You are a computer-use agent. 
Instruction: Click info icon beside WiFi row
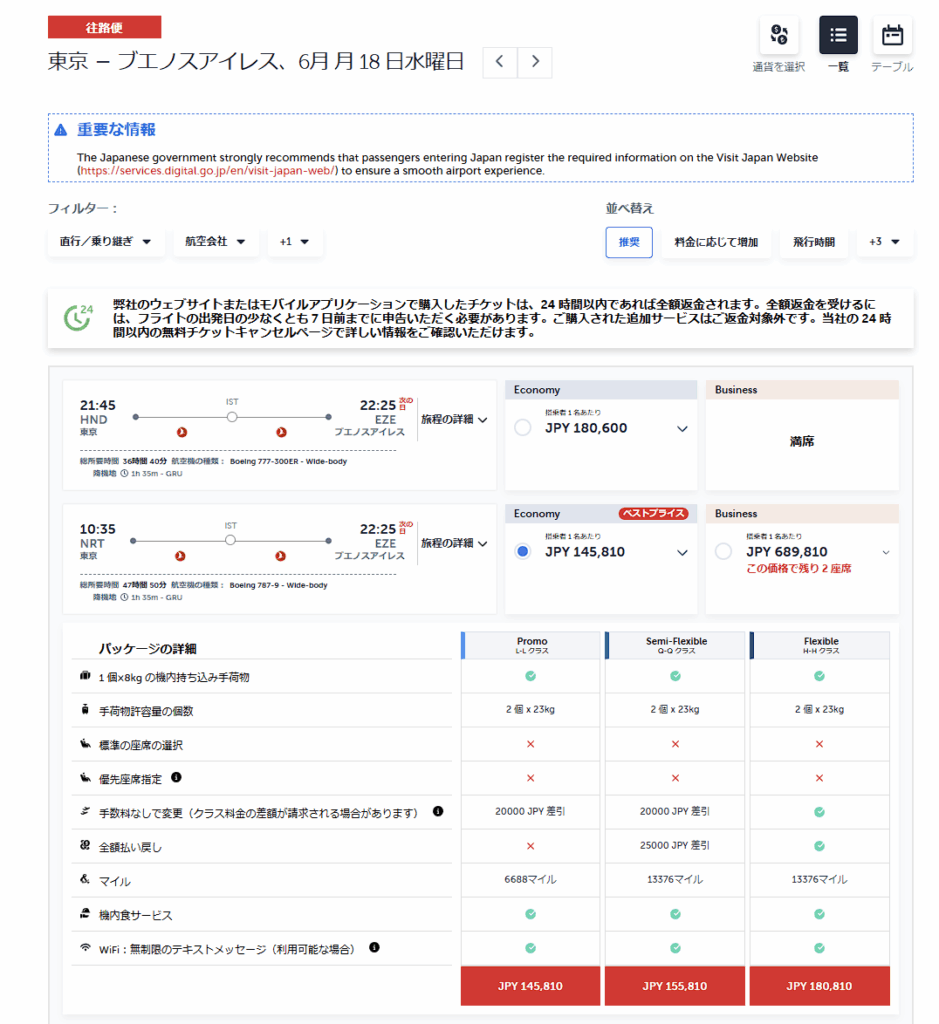click(x=374, y=947)
